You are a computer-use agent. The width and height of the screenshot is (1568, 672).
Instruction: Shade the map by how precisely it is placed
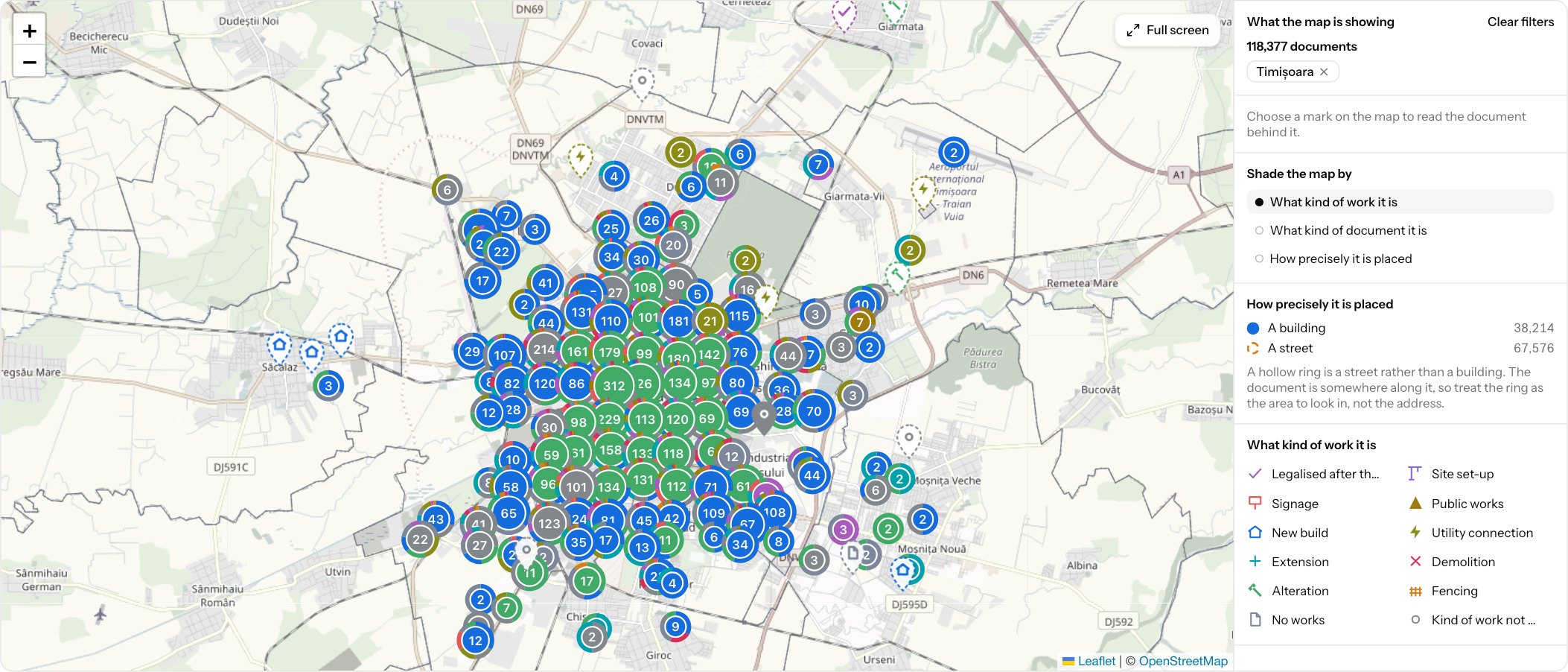(x=1400, y=259)
